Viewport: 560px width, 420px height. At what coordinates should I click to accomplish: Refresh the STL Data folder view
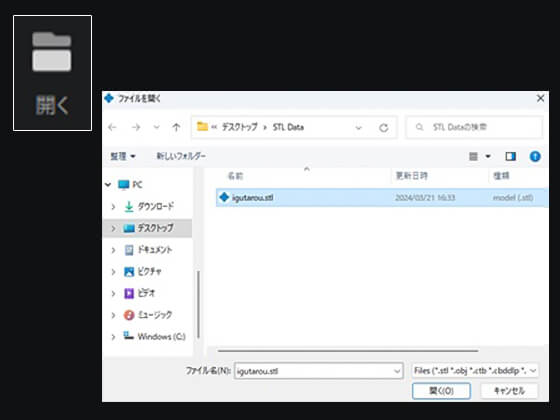(384, 128)
